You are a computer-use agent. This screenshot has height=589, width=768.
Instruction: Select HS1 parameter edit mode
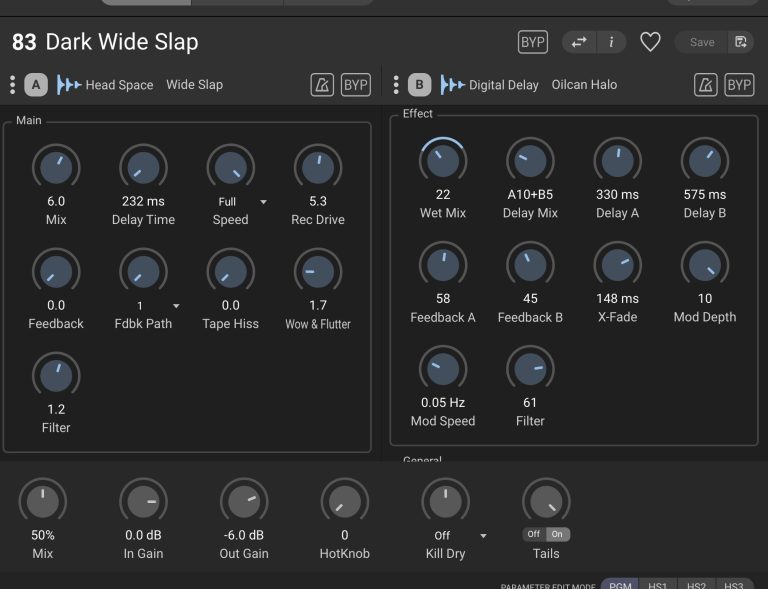(657, 585)
